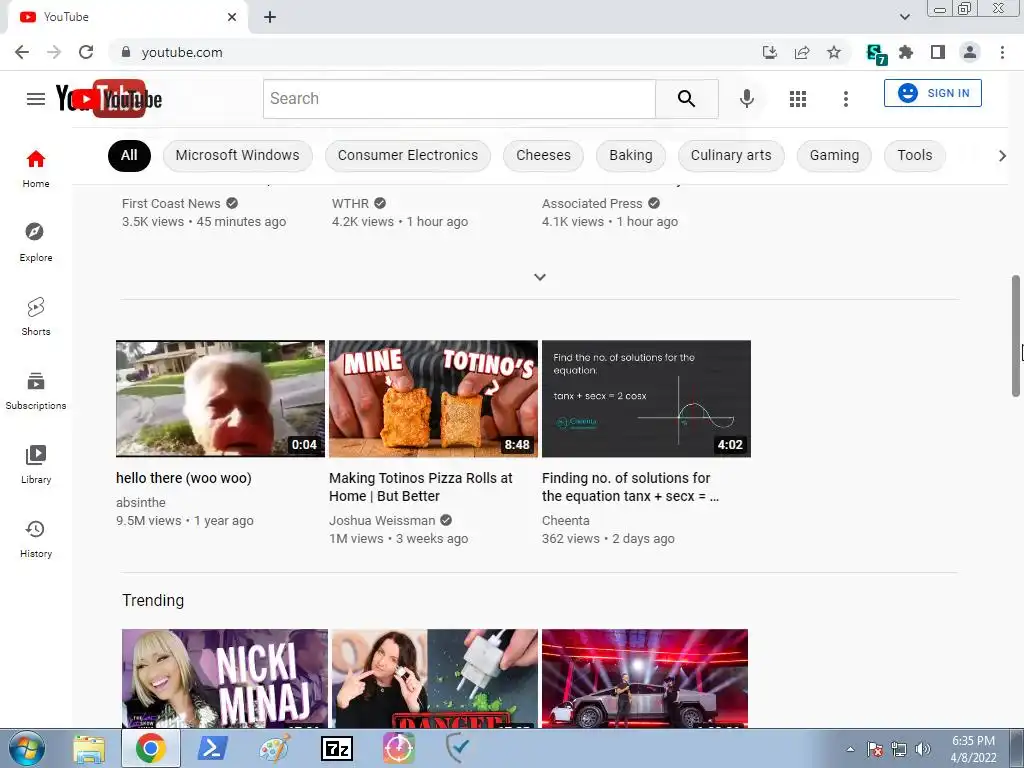
Task: Open Windows Explorer from taskbar
Action: point(89,749)
